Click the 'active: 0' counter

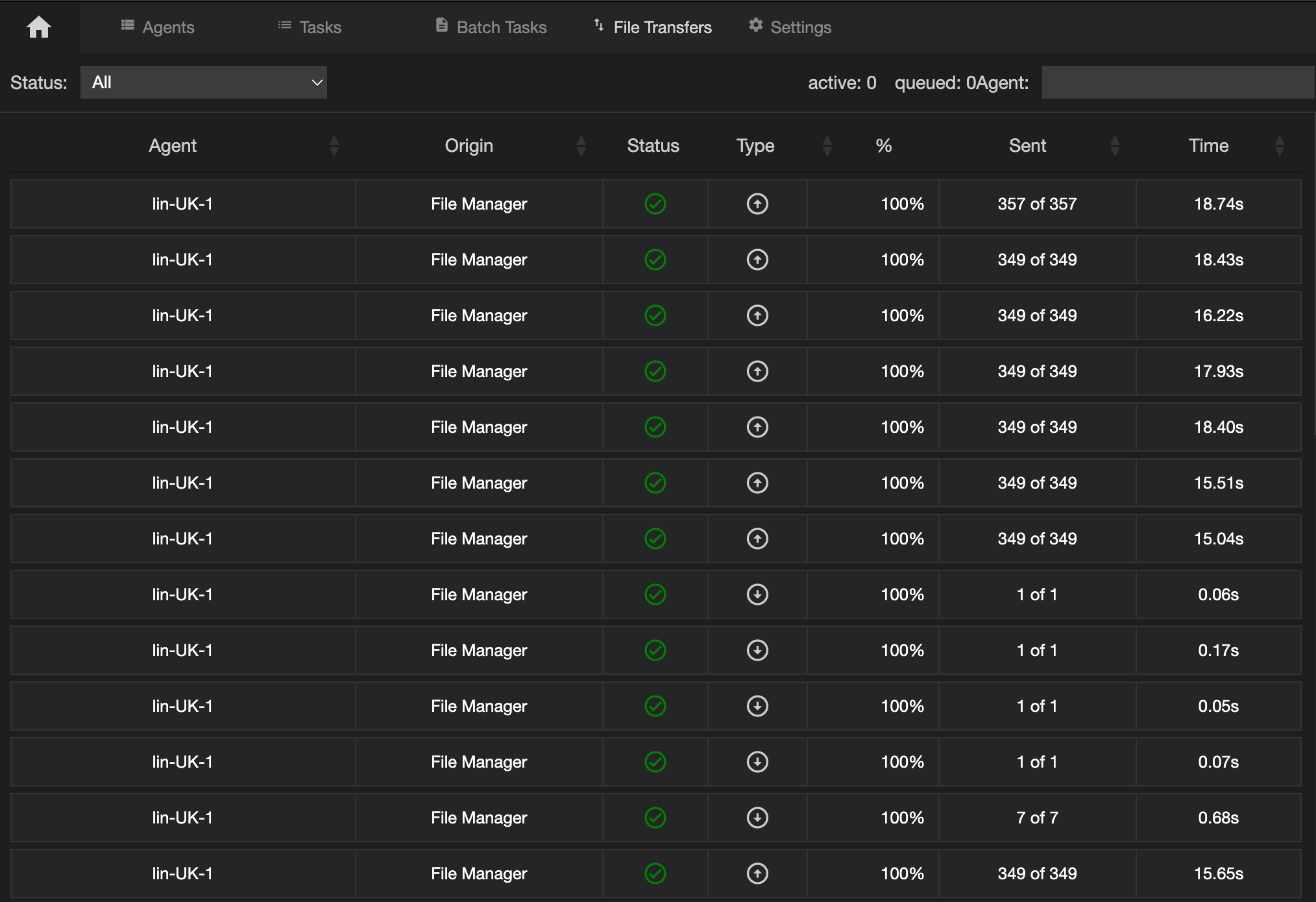point(842,82)
